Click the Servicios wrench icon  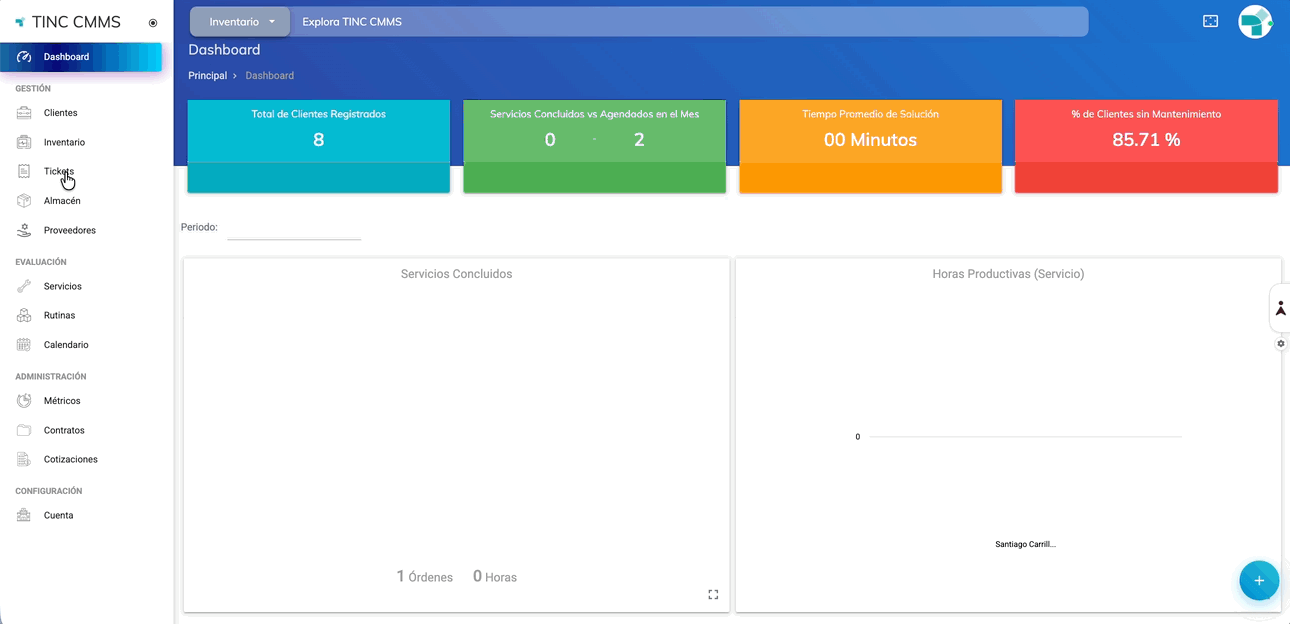click(24, 286)
